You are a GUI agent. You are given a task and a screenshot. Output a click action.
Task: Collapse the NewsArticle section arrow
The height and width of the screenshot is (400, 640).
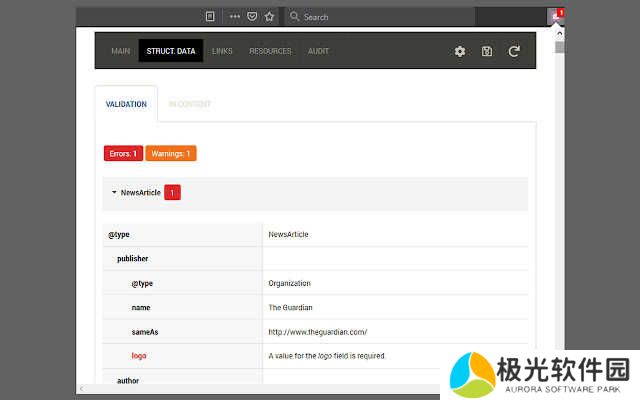[x=114, y=192]
